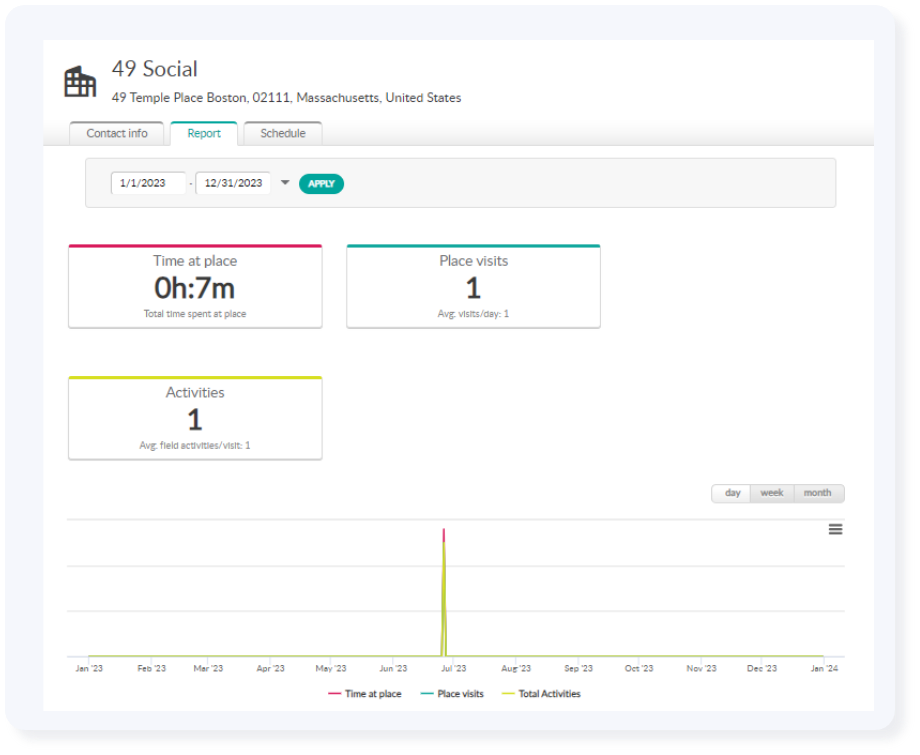Viewport: 920px width, 755px height.
Task: Click the Apr '23 axis label
Action: tap(270, 668)
